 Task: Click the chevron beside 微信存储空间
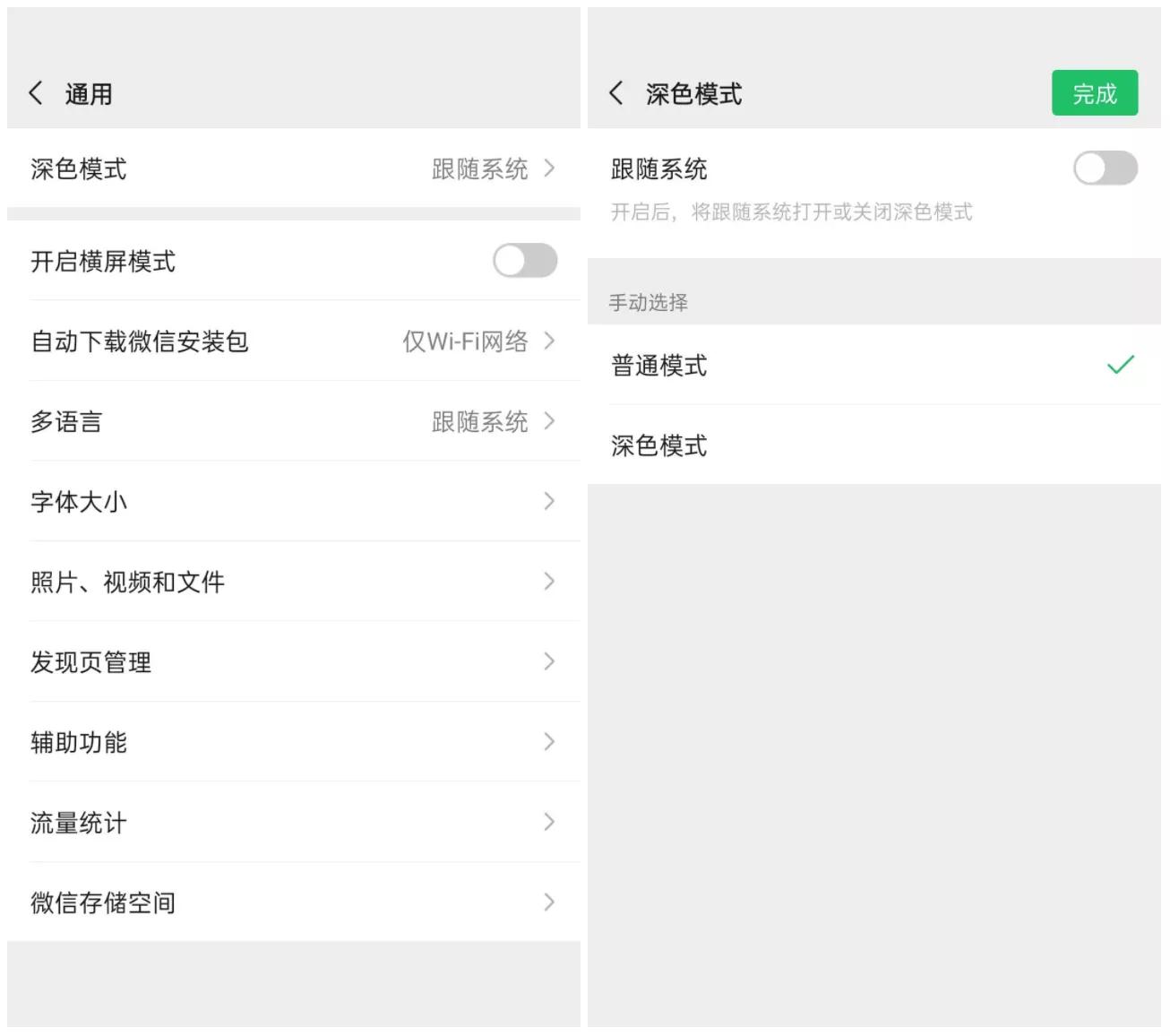tap(549, 902)
